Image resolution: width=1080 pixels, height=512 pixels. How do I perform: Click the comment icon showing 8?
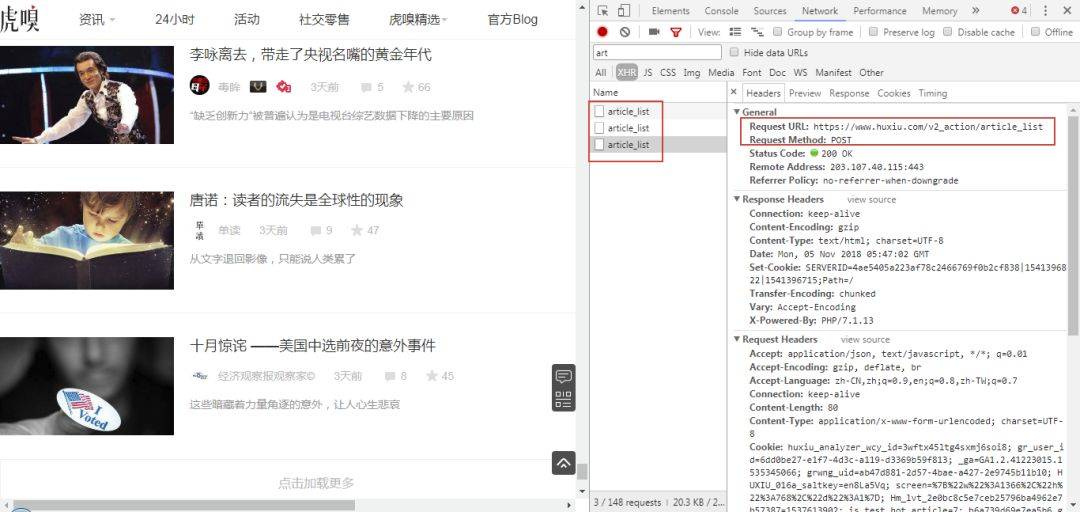pos(390,376)
